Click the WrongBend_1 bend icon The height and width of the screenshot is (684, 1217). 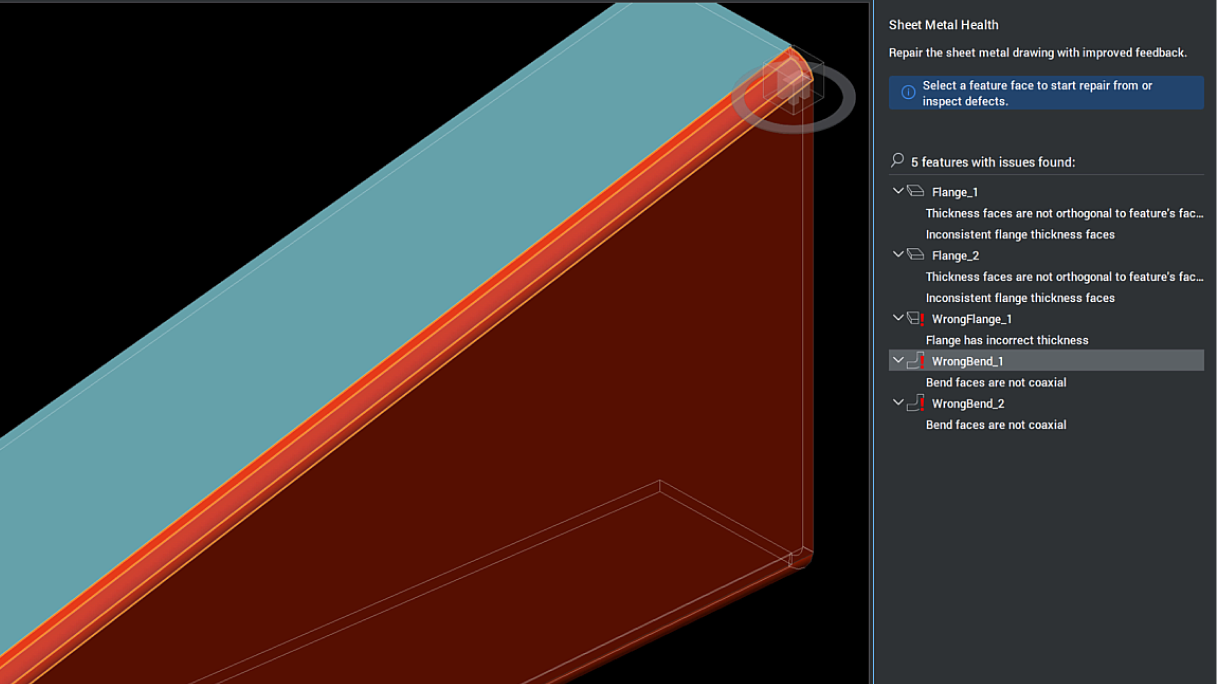[915, 361]
